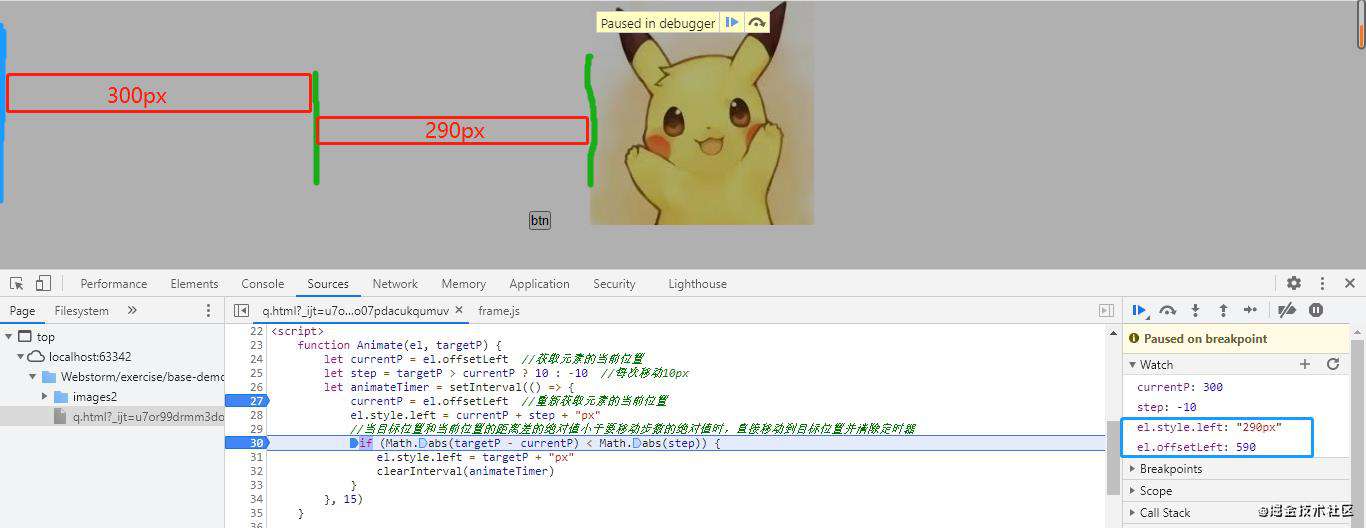Collapse the Webstorm/exercise folder node

coord(33,377)
